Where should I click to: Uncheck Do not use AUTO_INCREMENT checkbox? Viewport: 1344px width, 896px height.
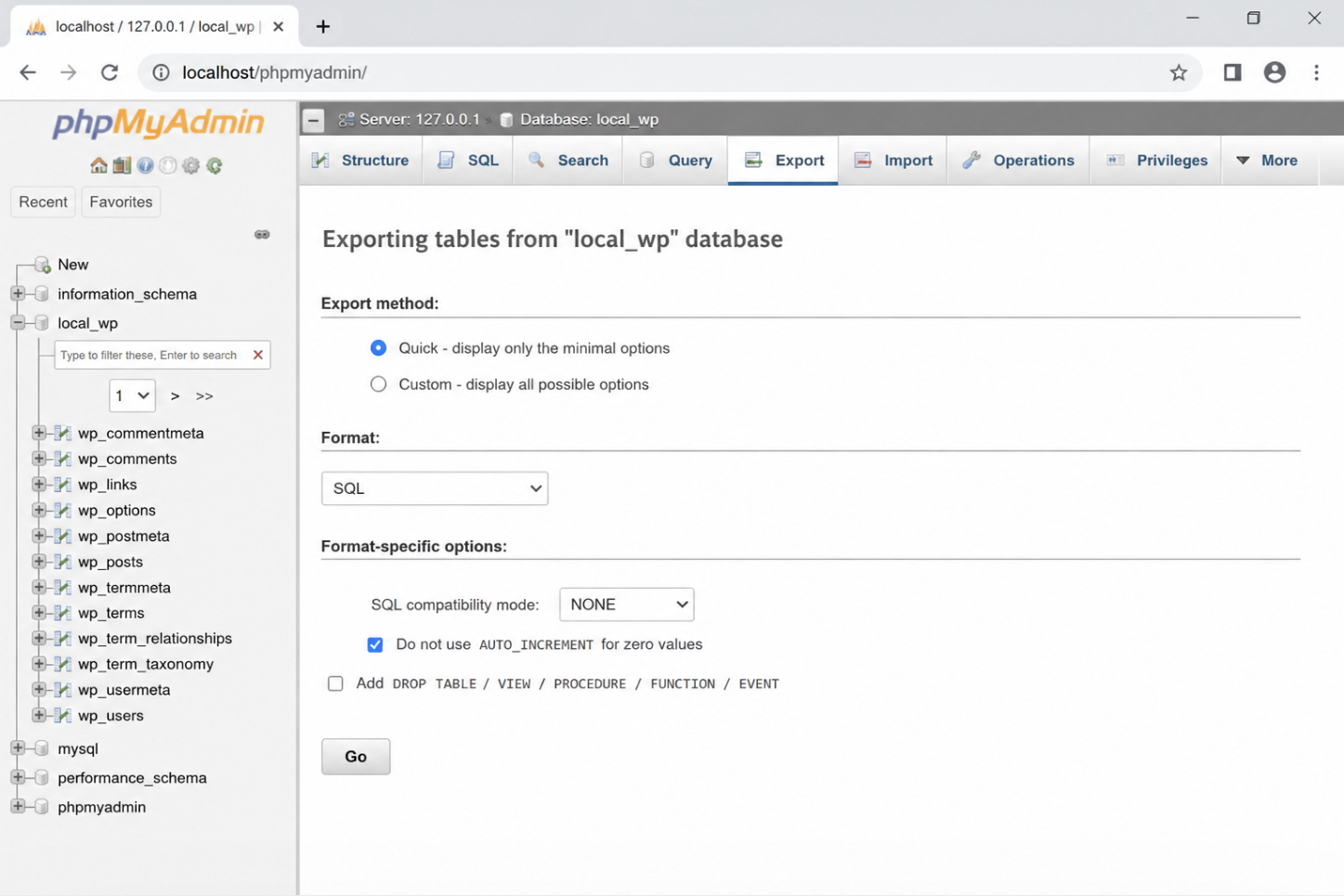375,644
